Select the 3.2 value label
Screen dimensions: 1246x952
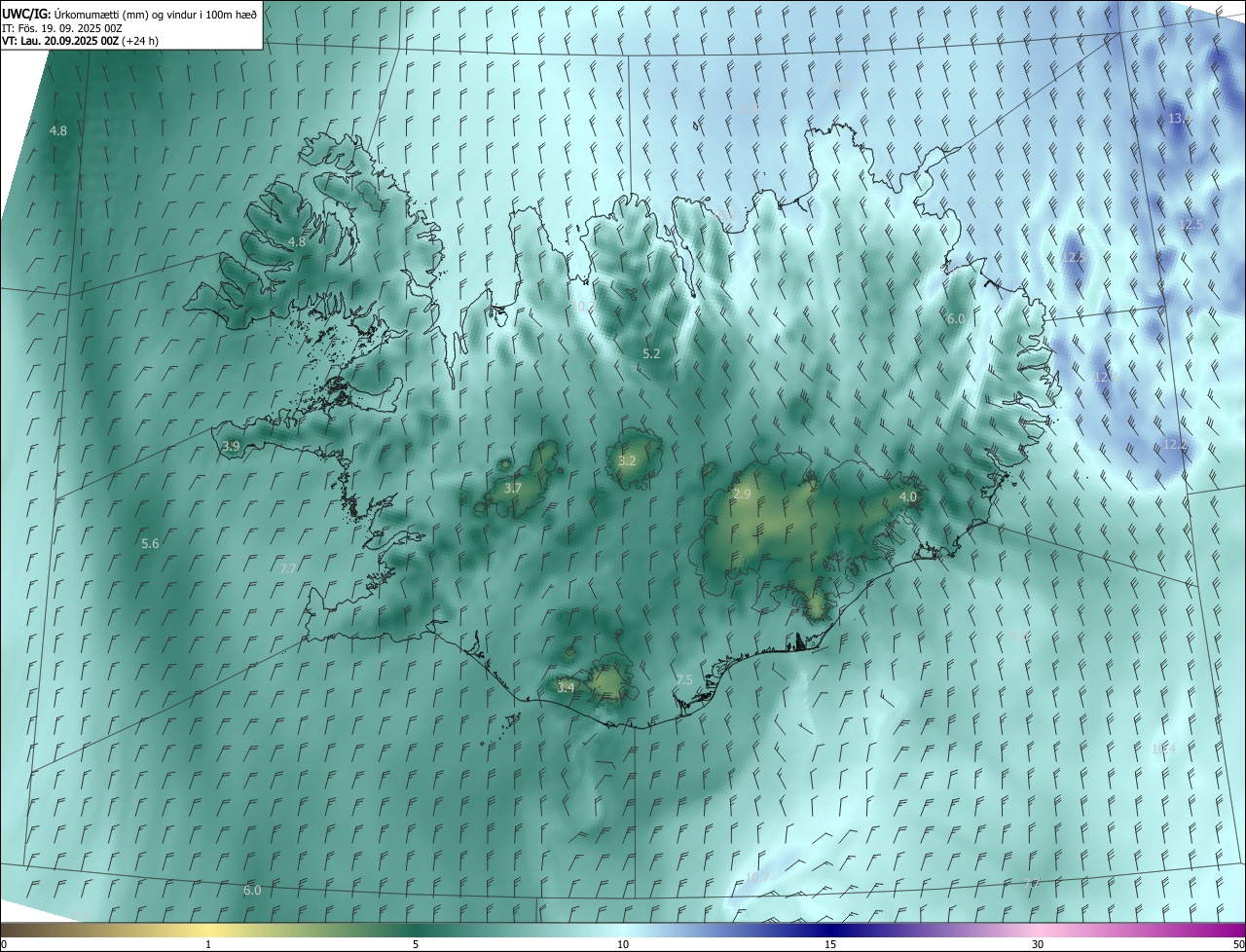coord(627,461)
